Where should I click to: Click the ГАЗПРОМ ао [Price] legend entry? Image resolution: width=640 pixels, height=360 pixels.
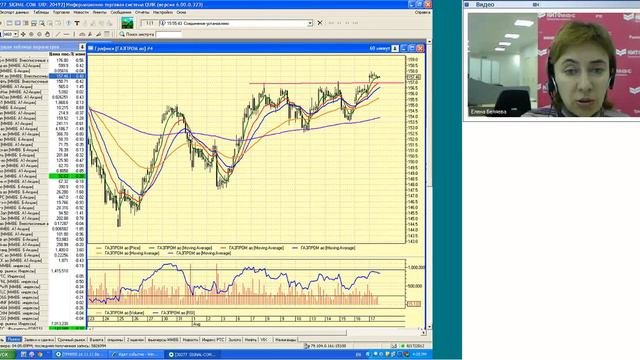(x=118, y=248)
